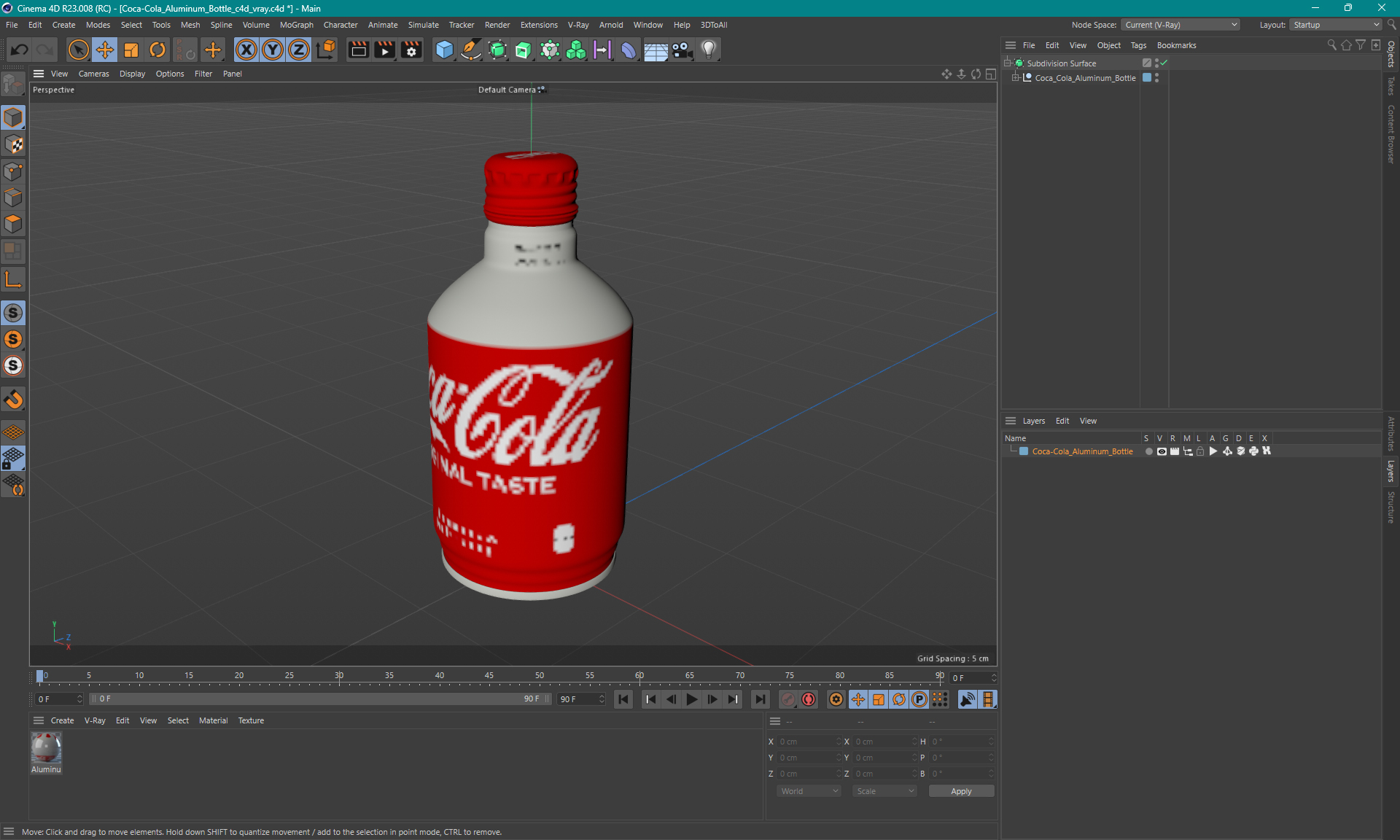Go to start of animation
The width and height of the screenshot is (1400, 840).
point(623,699)
